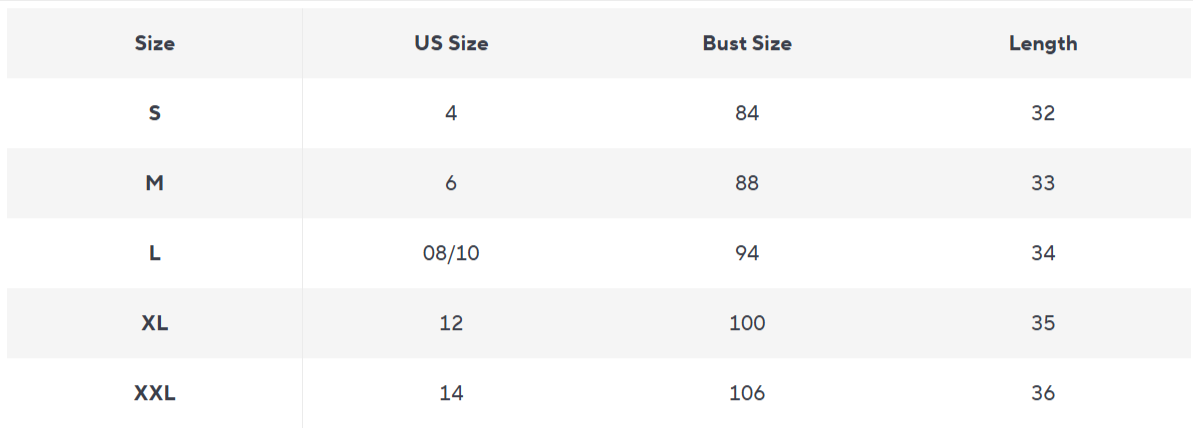The image size is (1193, 428).
Task: Click length value 34
Action: tap(1043, 253)
